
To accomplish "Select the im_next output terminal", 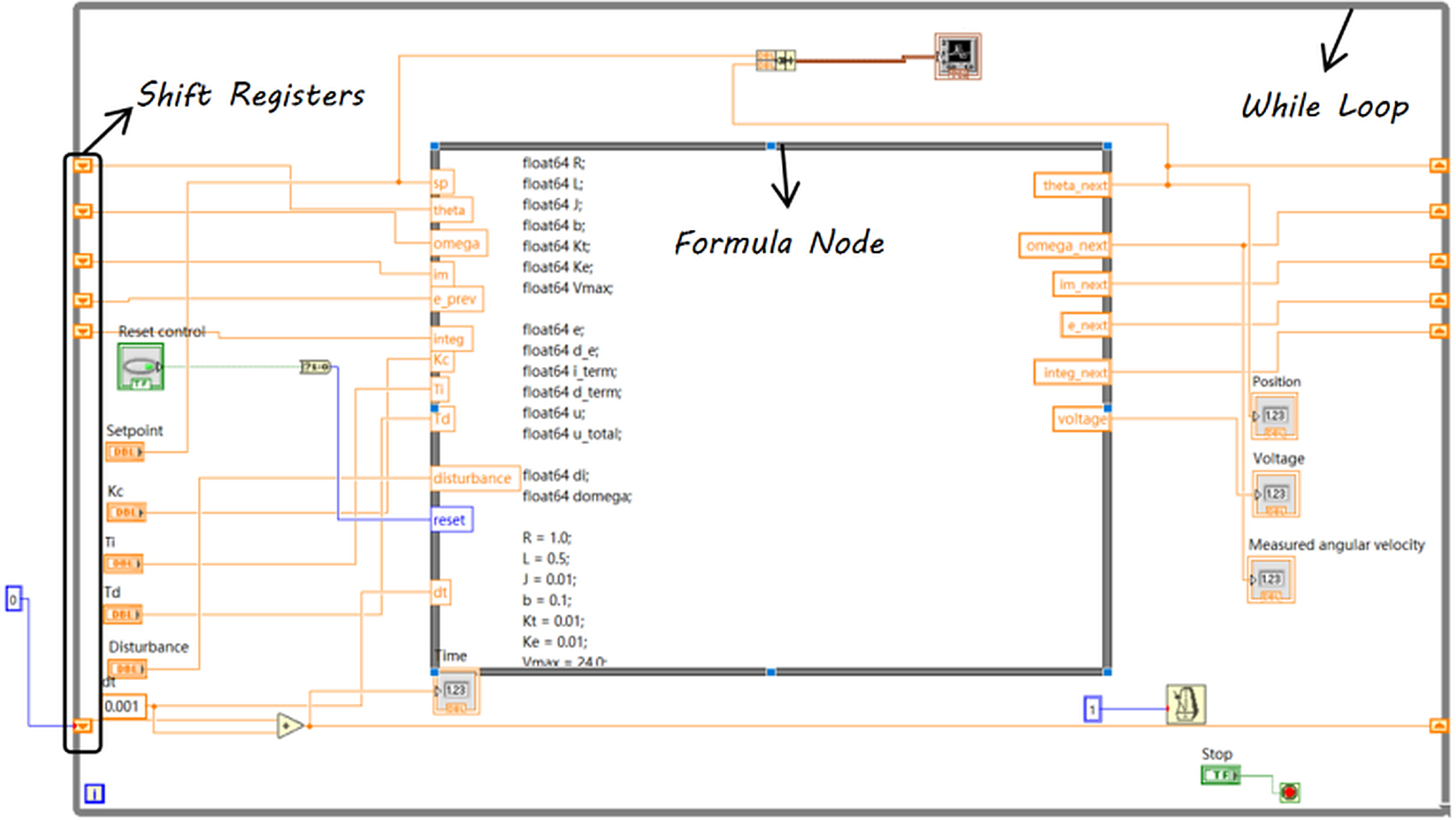I will 1082,285.
